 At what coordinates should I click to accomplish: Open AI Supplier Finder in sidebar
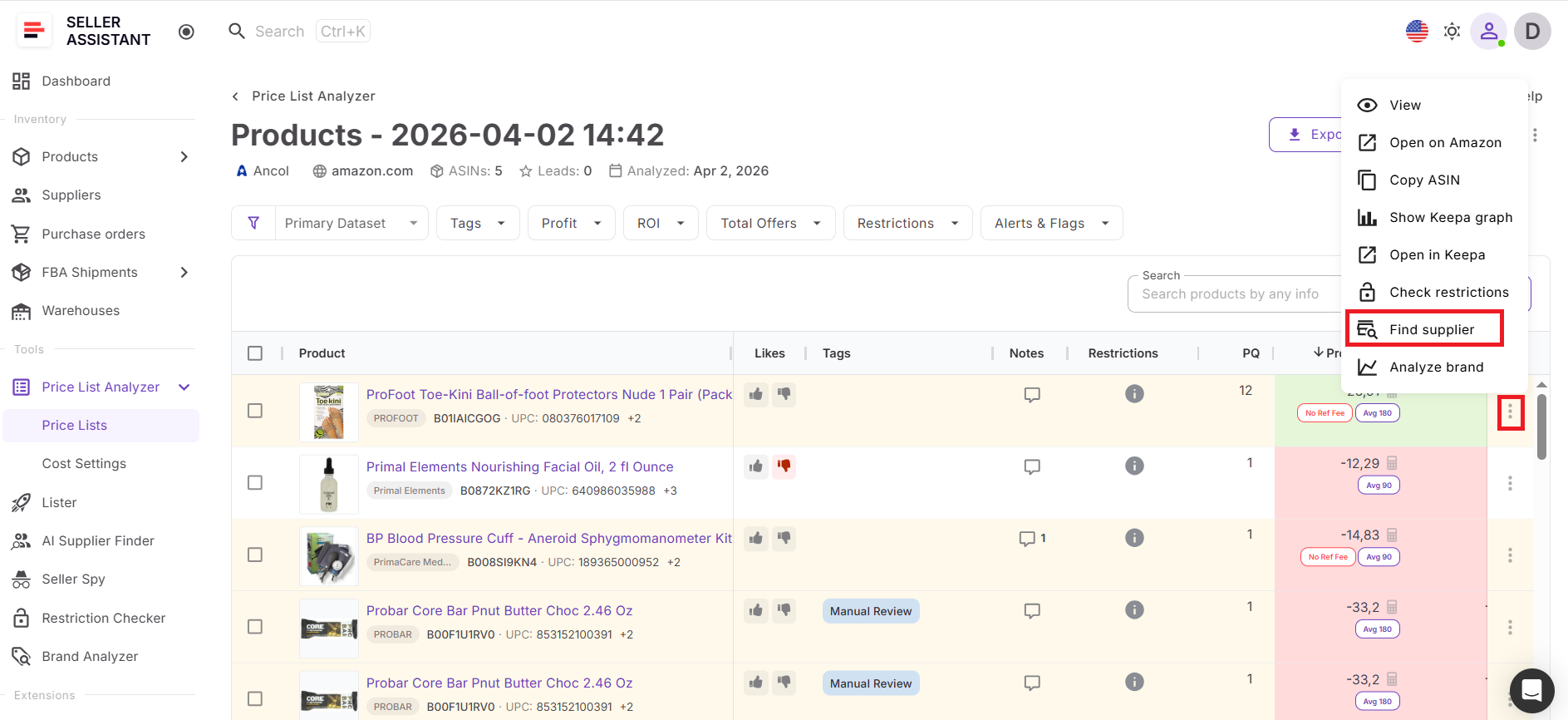pyautogui.click(x=98, y=540)
